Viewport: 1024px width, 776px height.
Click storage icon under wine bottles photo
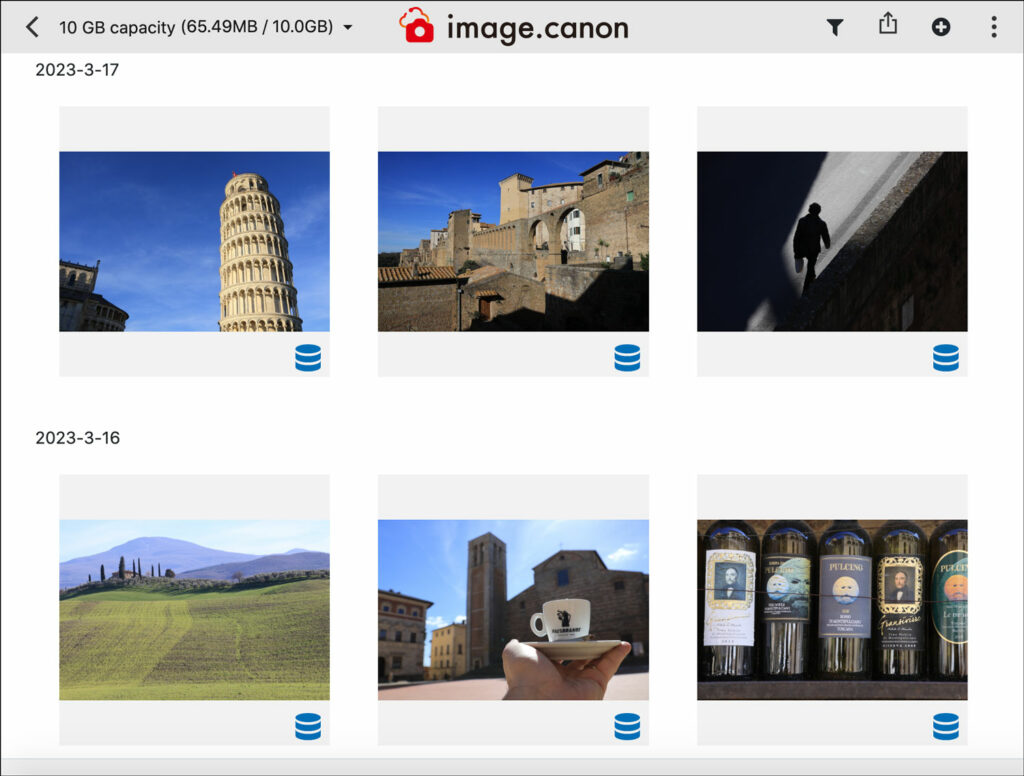click(x=945, y=726)
